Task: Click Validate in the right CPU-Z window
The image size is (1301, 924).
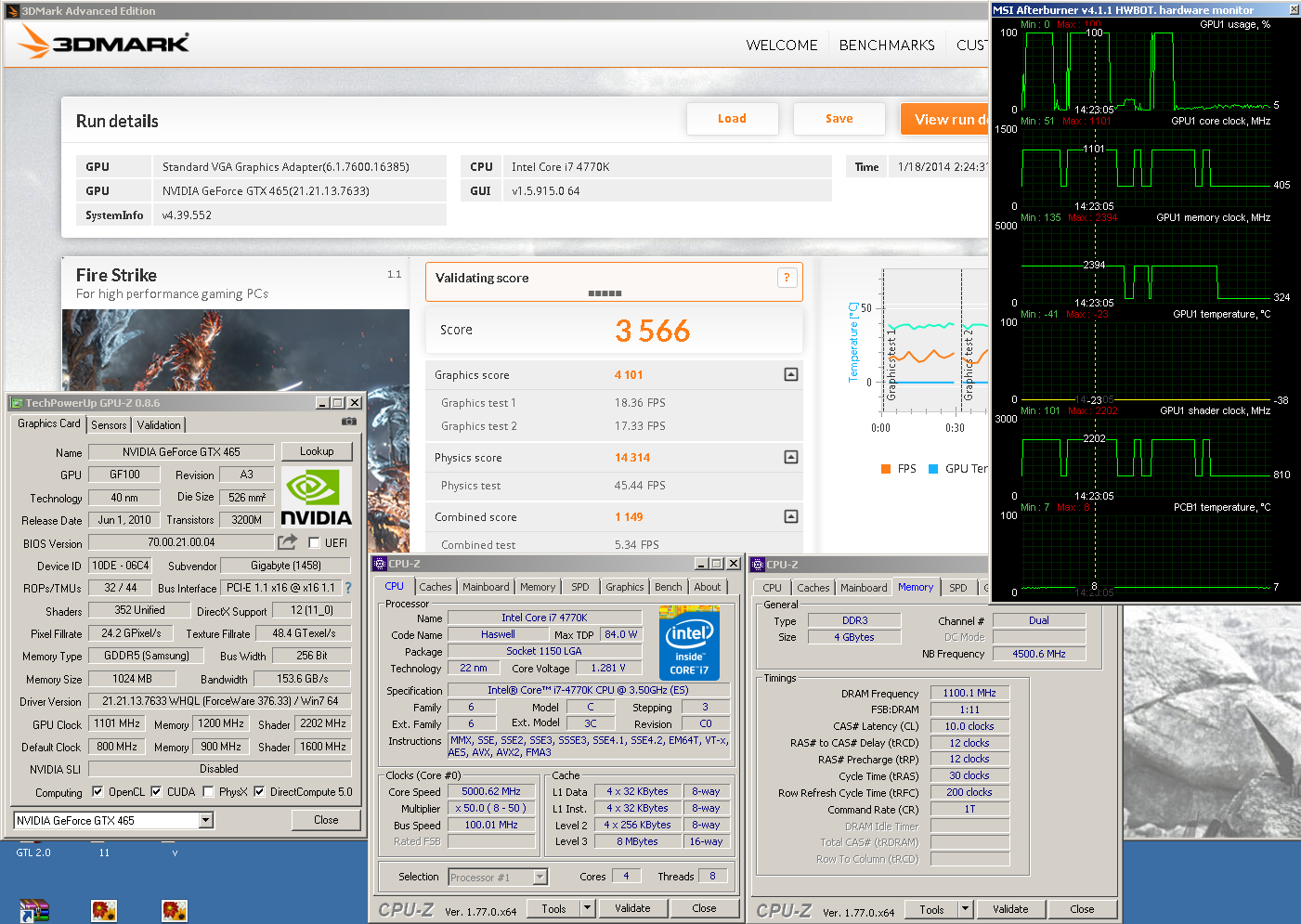Action: (1010, 909)
